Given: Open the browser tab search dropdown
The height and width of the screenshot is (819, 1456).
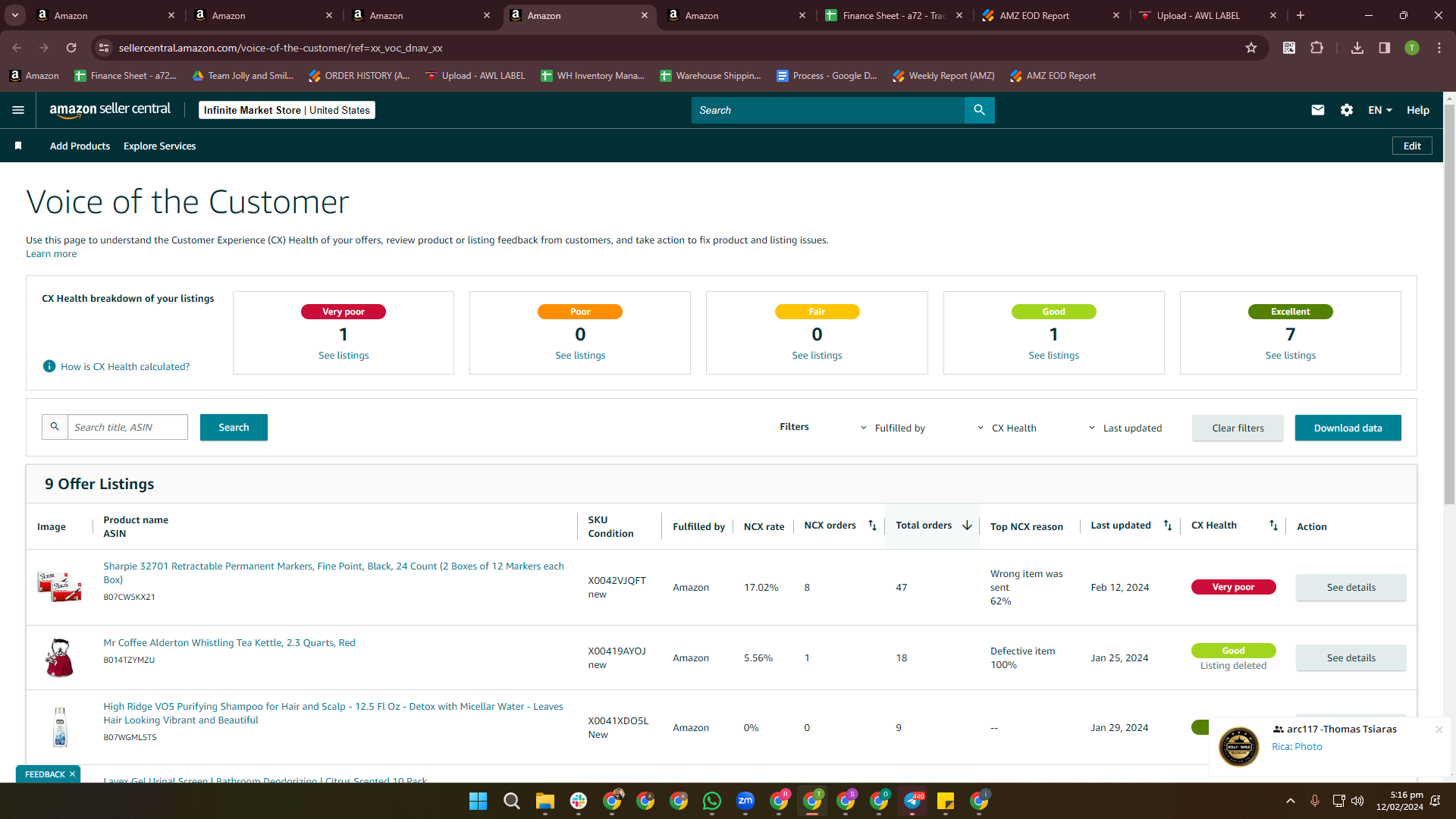Looking at the screenshot, I should (x=15, y=15).
